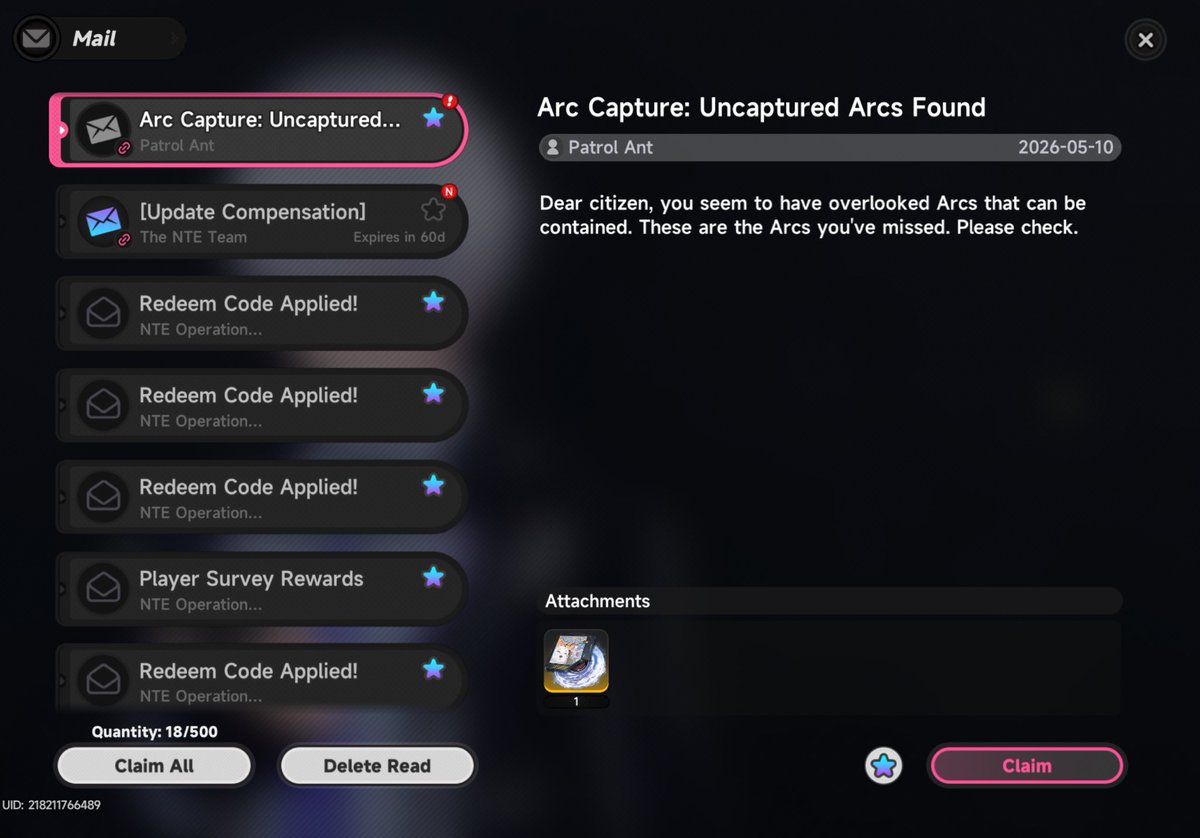The height and width of the screenshot is (838, 1200).
Task: Toggle star on Update Compensation mail
Action: point(433,209)
